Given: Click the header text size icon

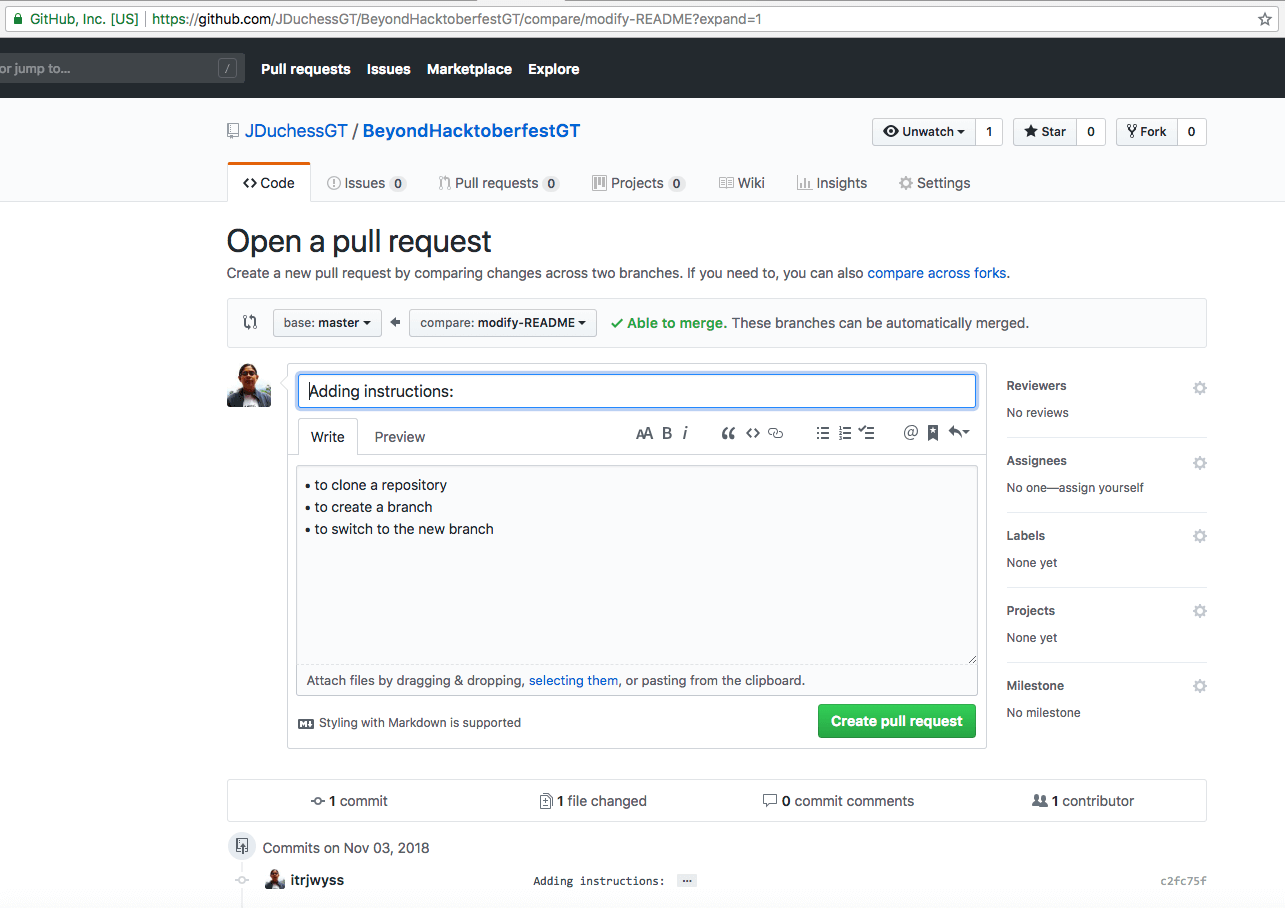Looking at the screenshot, I should (644, 433).
